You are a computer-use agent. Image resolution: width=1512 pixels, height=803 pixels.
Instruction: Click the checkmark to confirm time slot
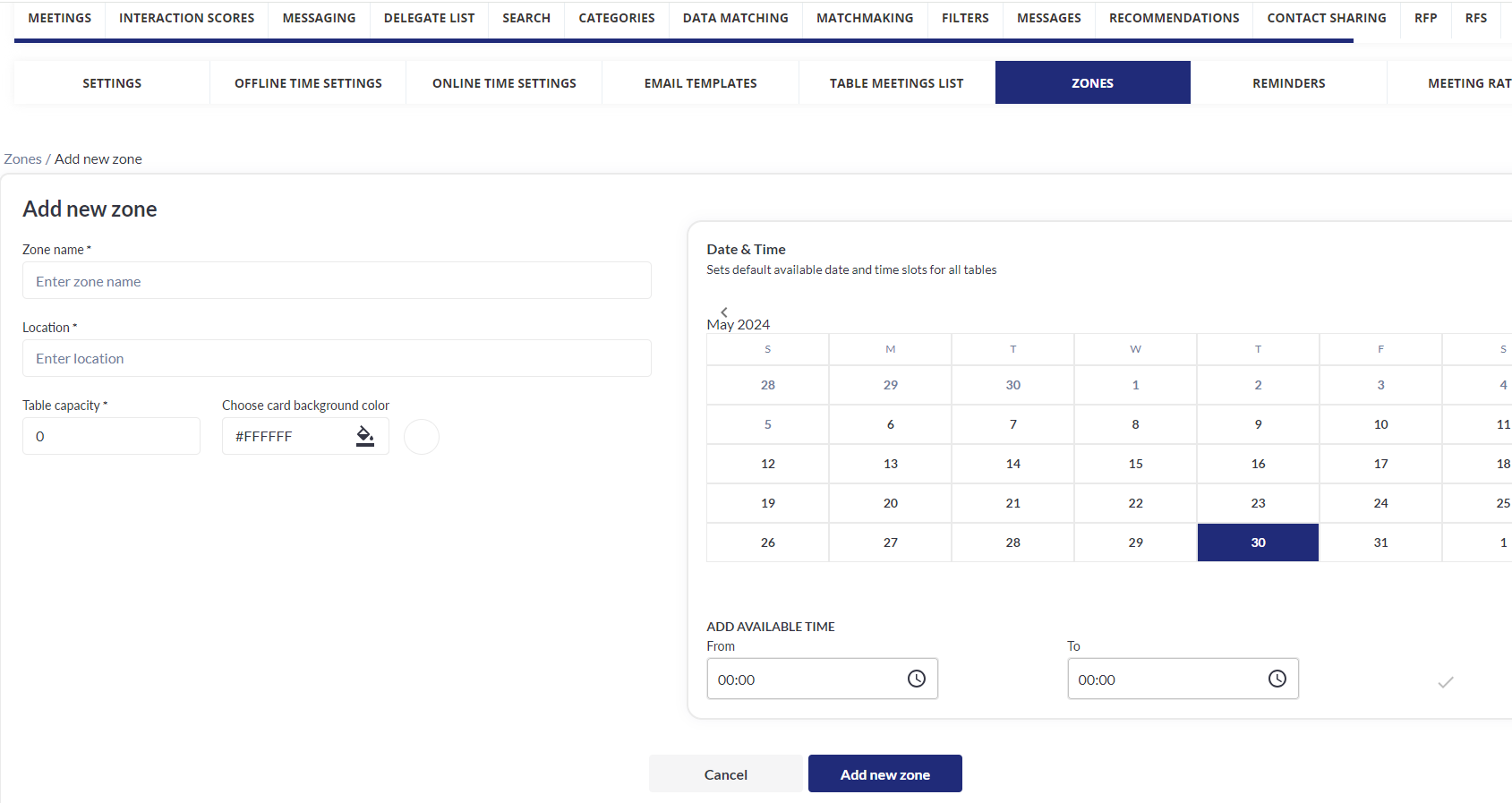tap(1445, 682)
